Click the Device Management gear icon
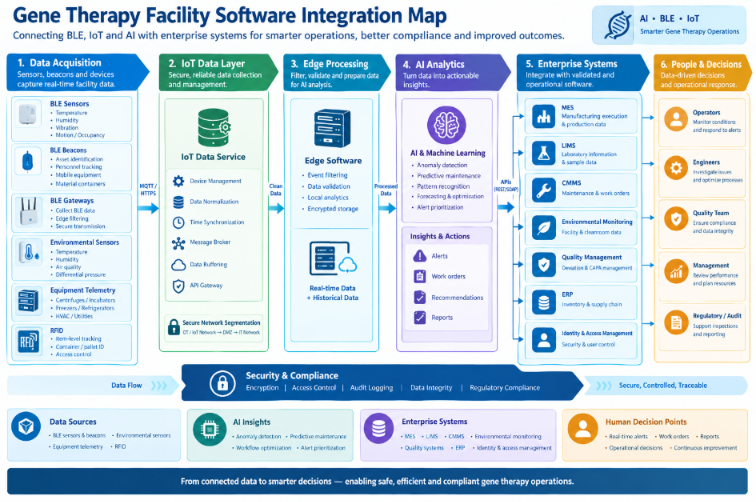The image size is (756, 502). 178,181
